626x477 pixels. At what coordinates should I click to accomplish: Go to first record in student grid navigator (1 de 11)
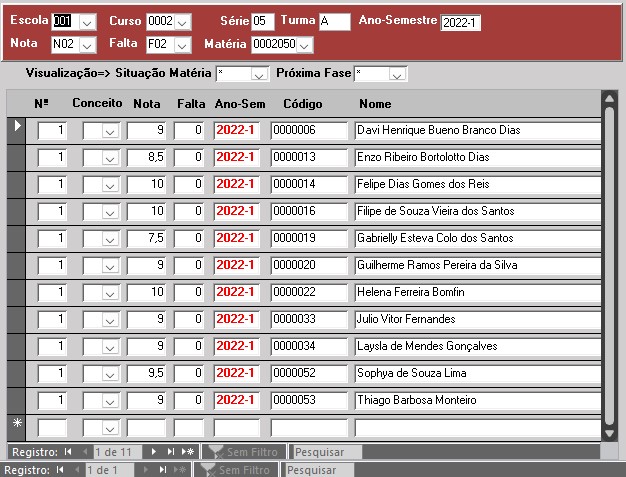(x=68, y=452)
